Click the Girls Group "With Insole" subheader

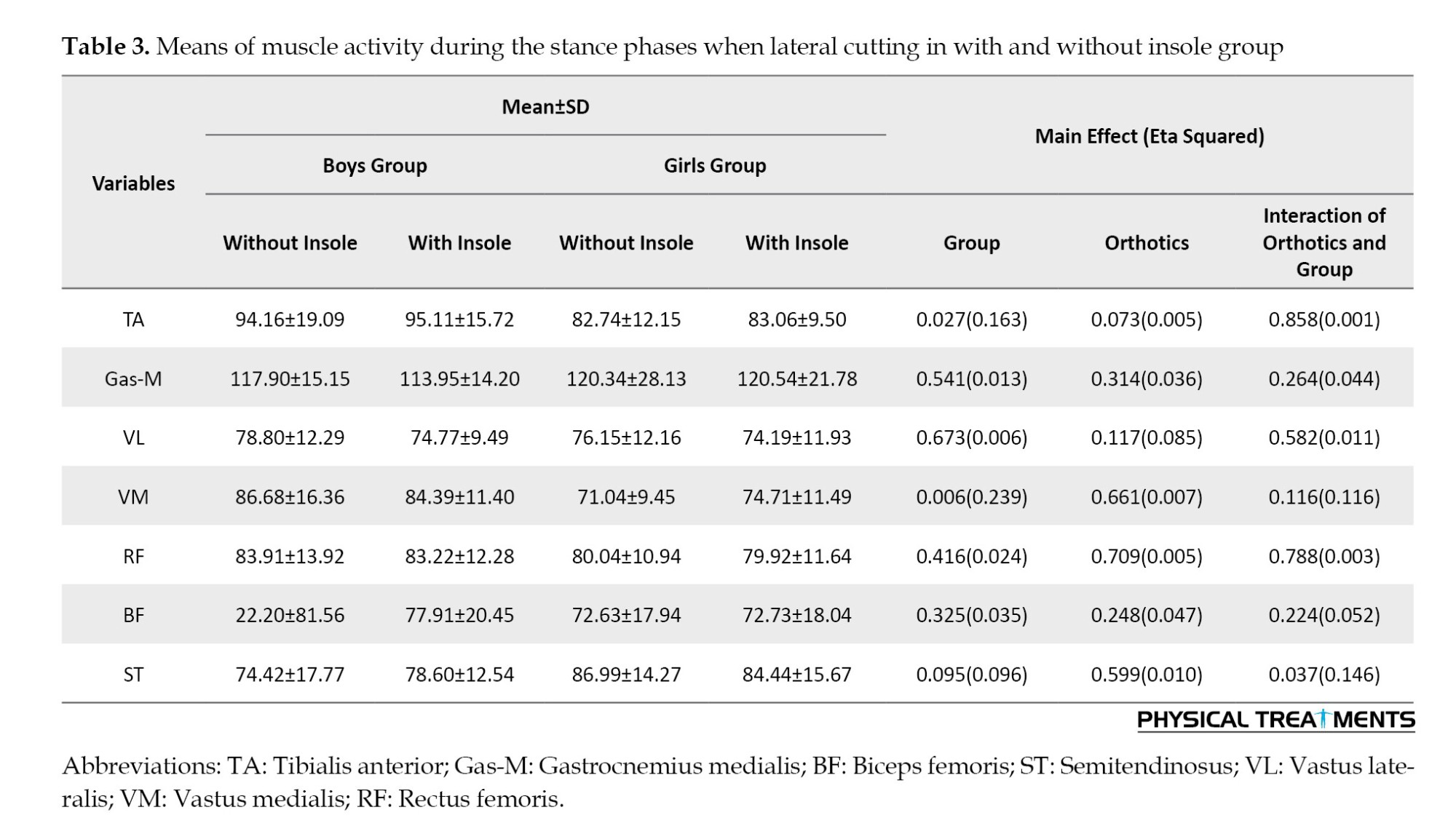[x=796, y=242]
